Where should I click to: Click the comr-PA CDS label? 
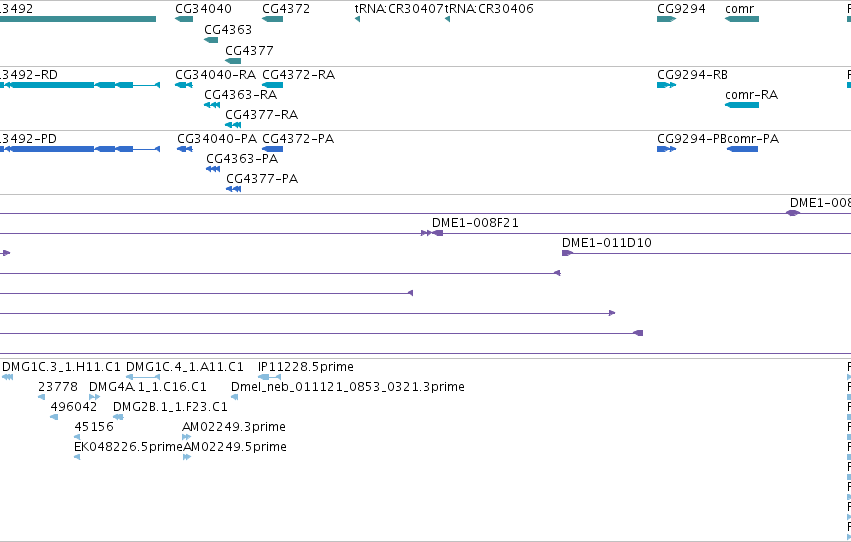753,138
